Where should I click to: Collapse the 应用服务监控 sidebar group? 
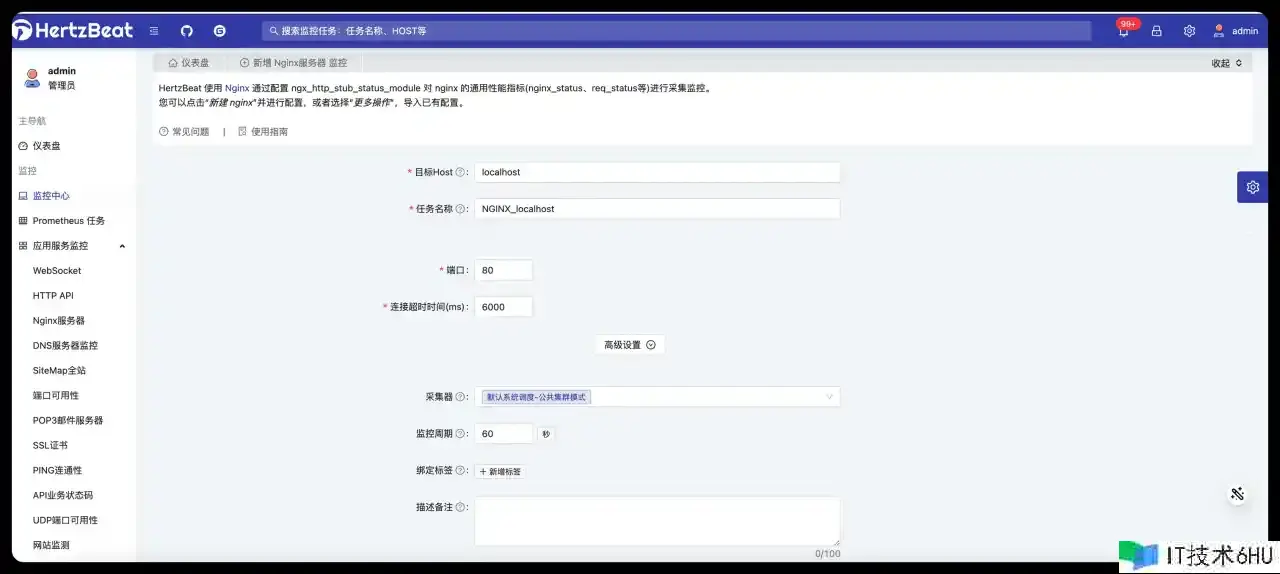pyautogui.click(x=122, y=246)
